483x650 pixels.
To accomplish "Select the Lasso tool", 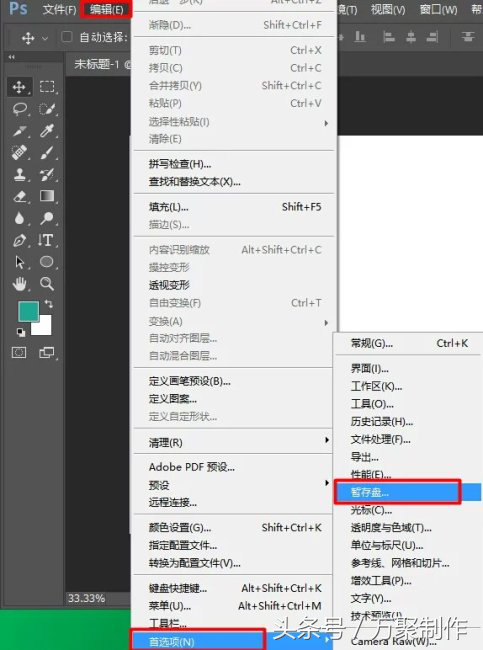I will pos(19,109).
